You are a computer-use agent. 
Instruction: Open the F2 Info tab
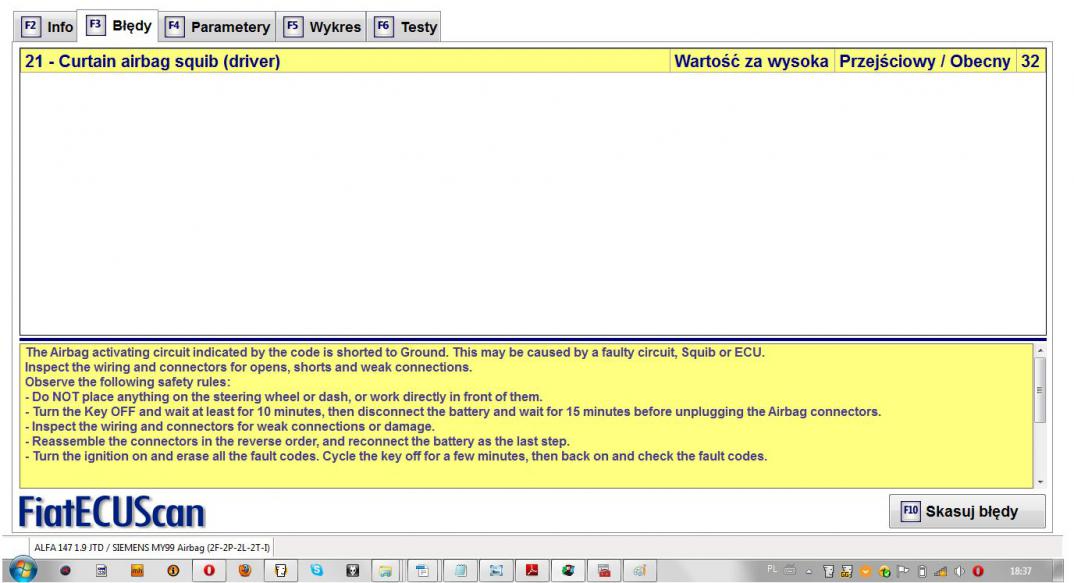[x=47, y=27]
